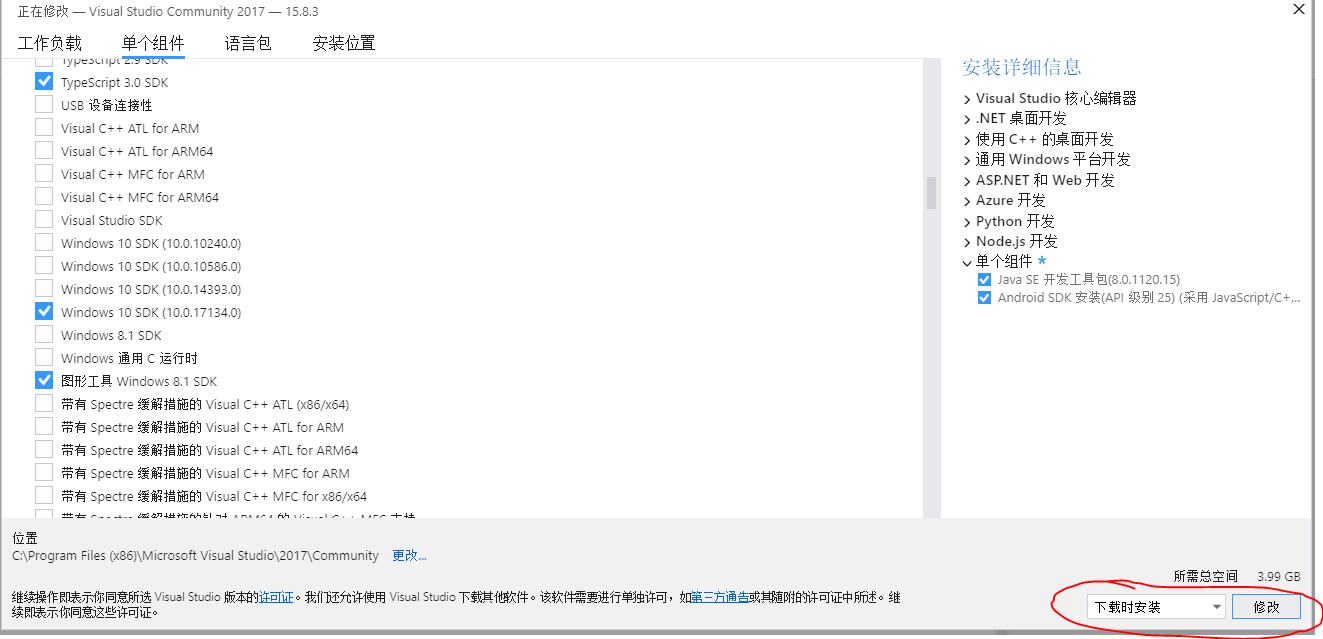Uncheck Windows 10 SDK (10.0.17134.0)
Image resolution: width=1323 pixels, height=639 pixels.
click(x=43, y=311)
